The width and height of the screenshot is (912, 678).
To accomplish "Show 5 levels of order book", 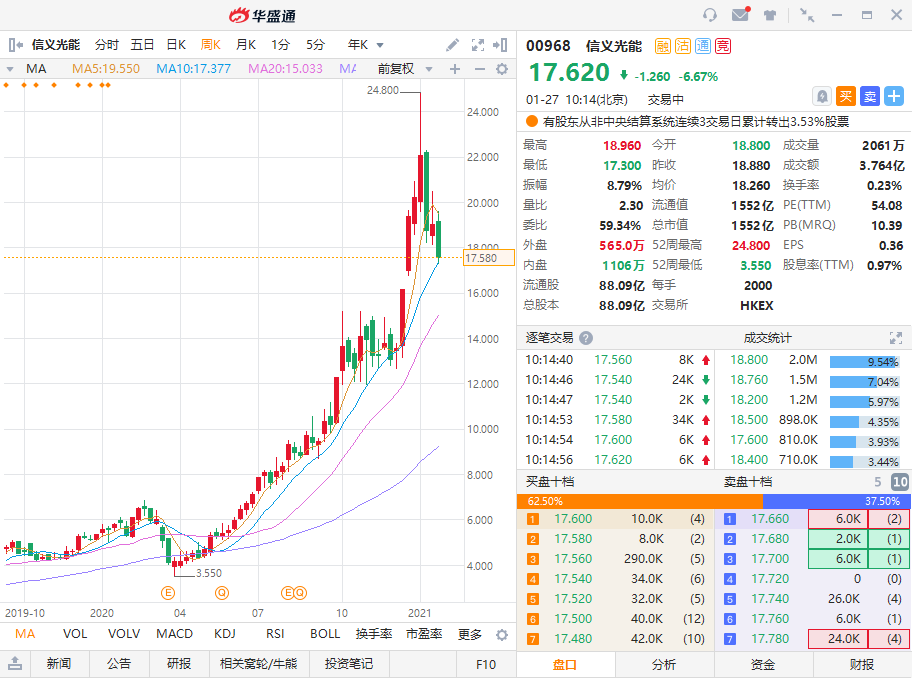I will (x=878, y=481).
